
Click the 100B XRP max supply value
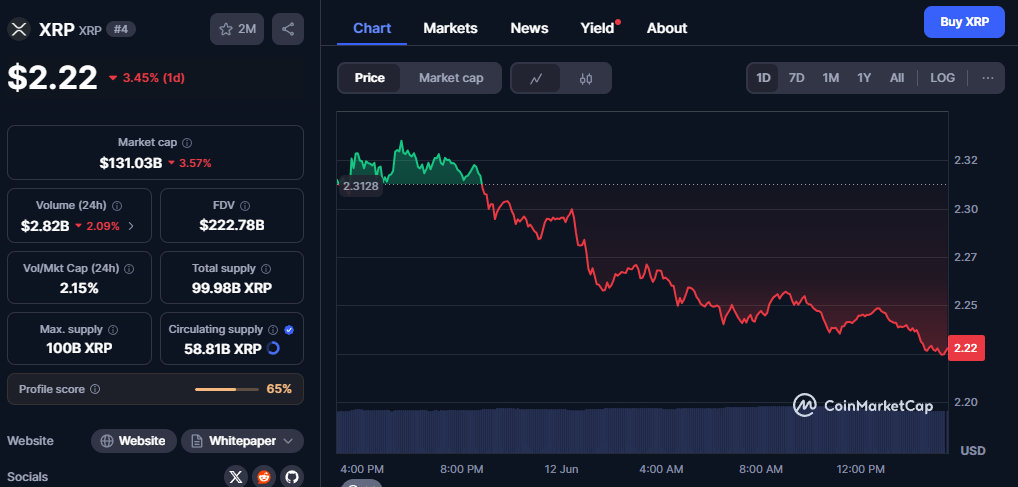[x=79, y=348]
